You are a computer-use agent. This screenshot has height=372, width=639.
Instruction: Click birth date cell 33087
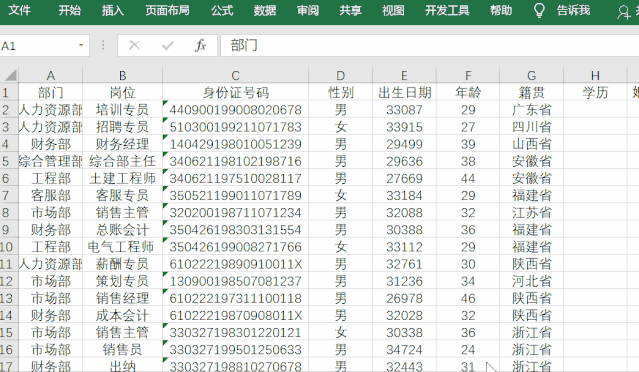404,109
